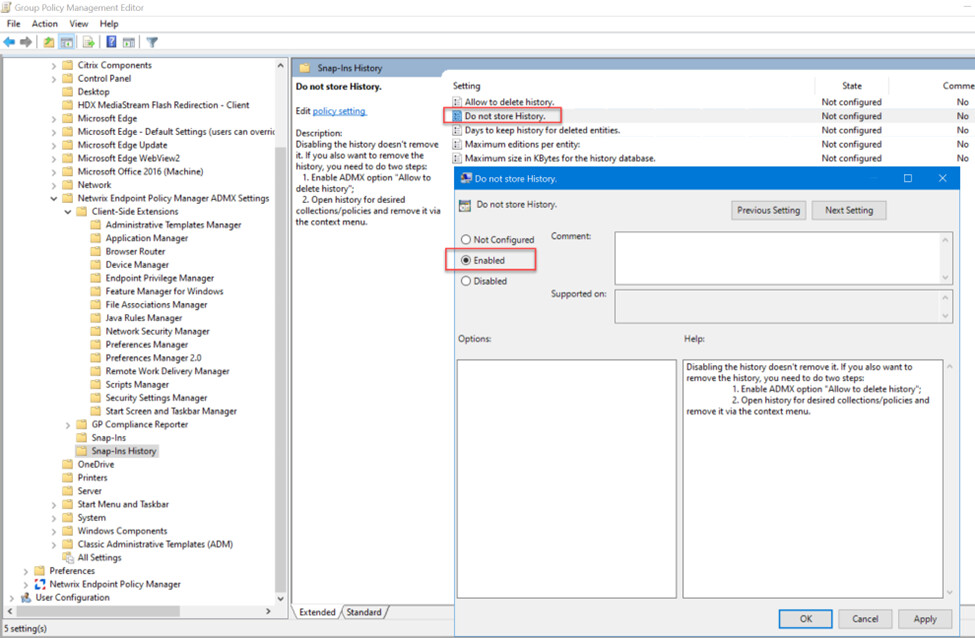Viewport: 975px width, 638px height.
Task: Expand the User Configuration node
Action: pos(13,598)
